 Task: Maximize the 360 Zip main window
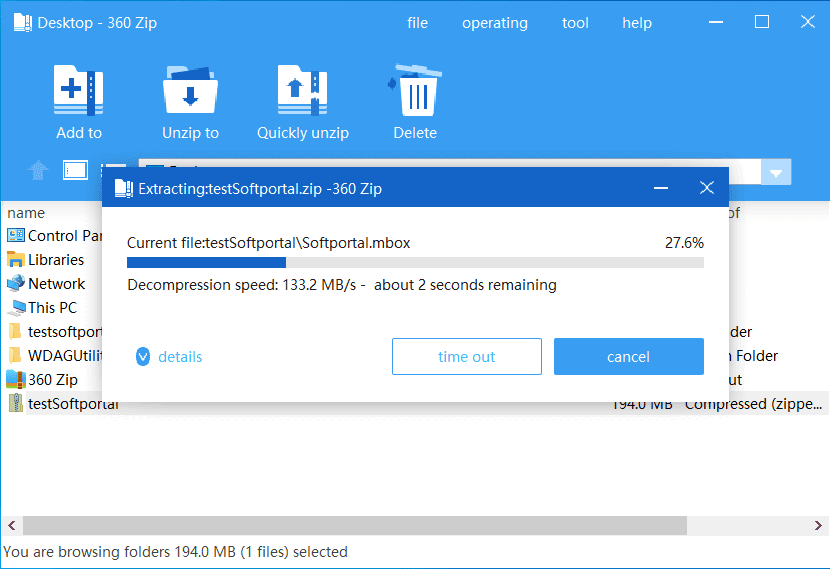coord(762,22)
